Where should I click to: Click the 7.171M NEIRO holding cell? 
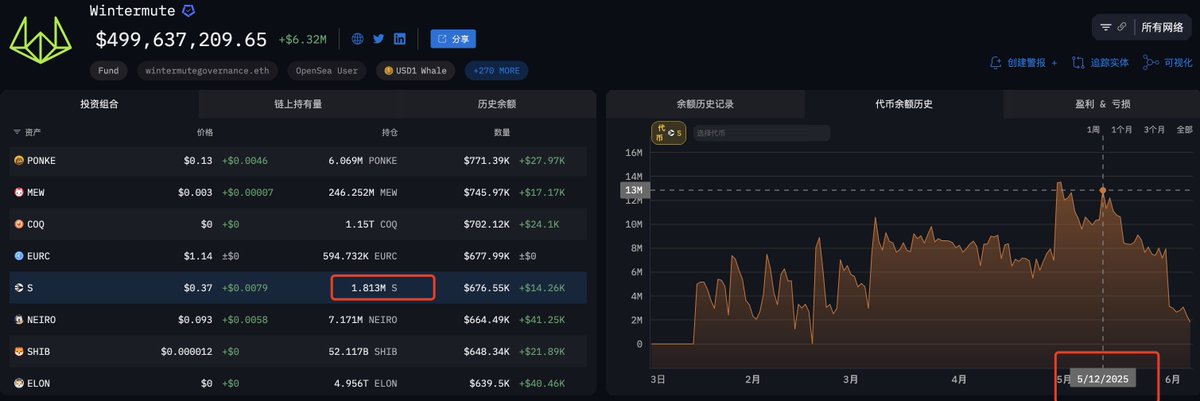[x=363, y=320]
